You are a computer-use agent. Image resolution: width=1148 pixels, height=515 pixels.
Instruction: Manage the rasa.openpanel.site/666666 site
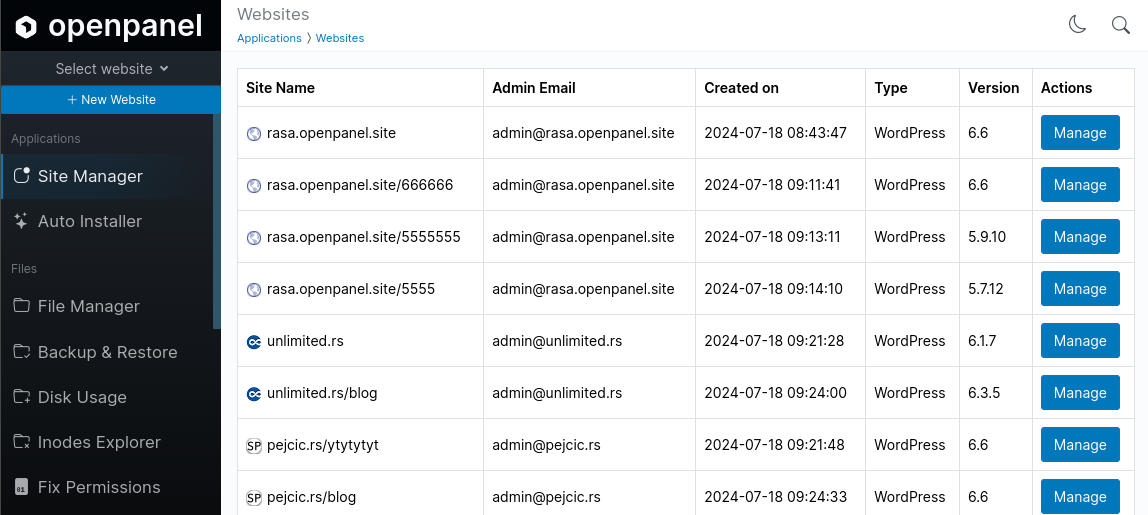[1080, 185]
